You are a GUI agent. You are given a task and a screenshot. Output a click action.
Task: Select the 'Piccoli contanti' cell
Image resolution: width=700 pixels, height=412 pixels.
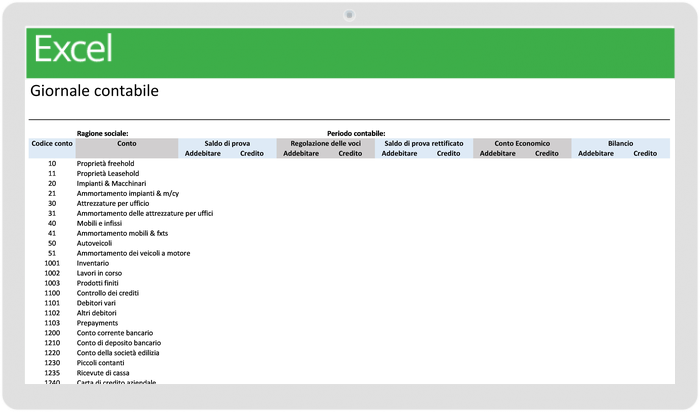[100, 363]
